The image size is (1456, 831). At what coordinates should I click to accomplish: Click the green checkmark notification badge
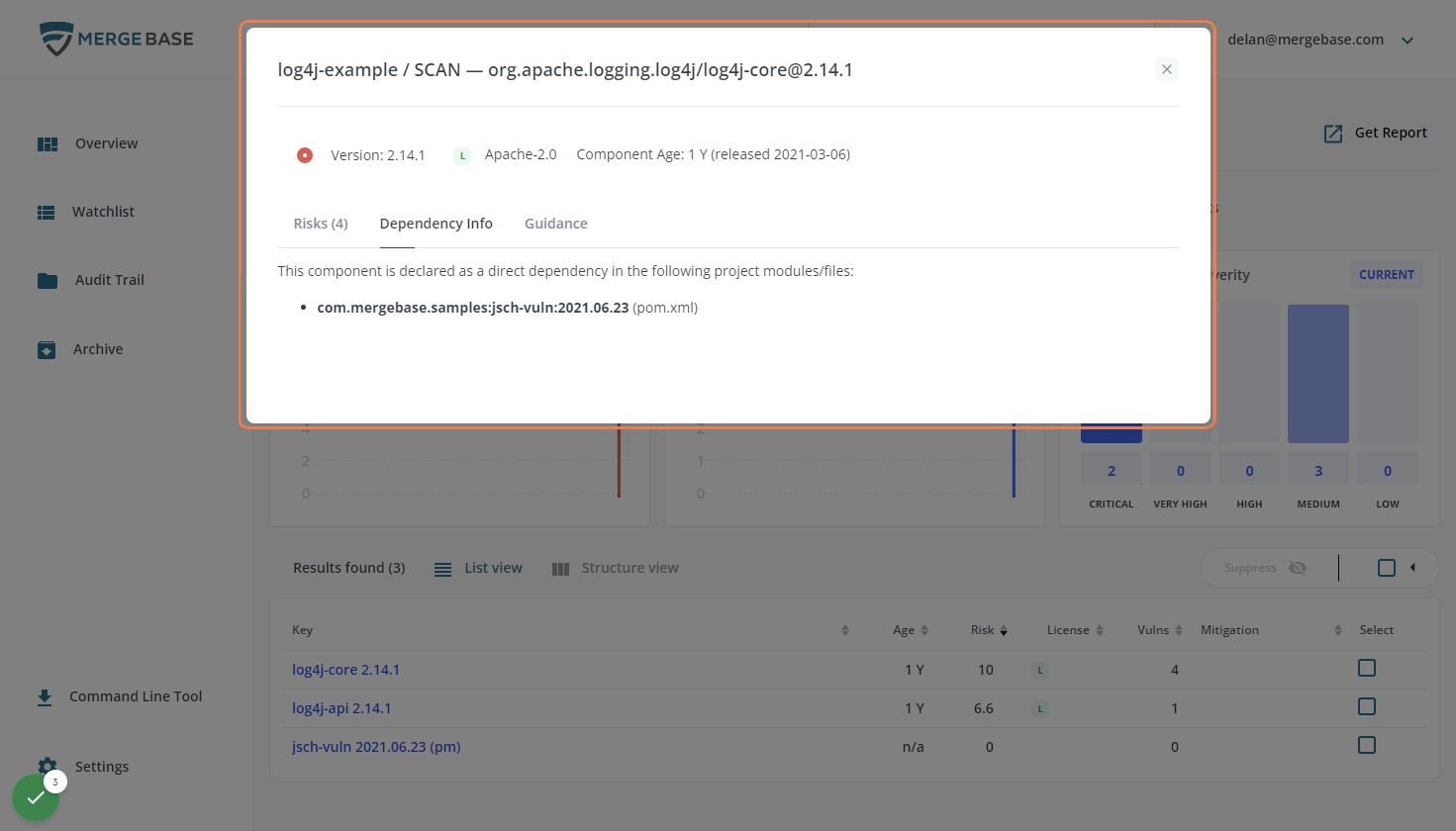(x=36, y=797)
